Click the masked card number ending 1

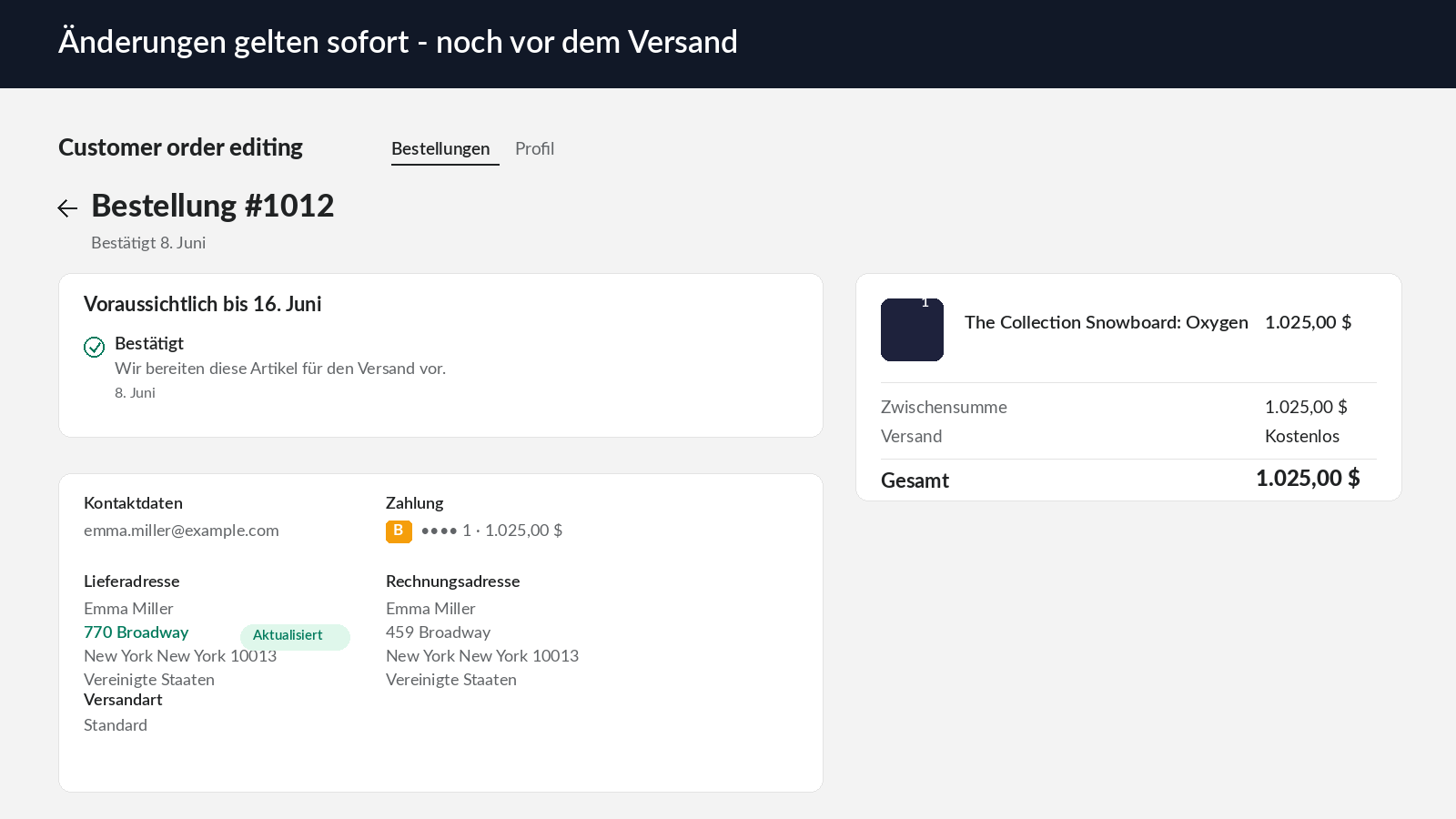[x=446, y=531]
